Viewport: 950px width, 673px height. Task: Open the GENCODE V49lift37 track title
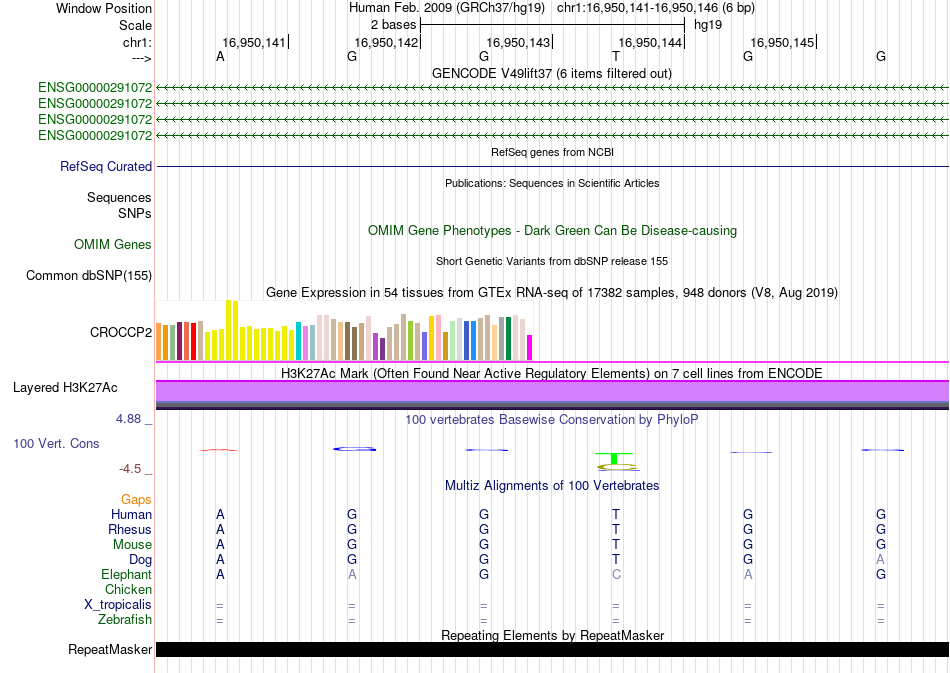pos(551,73)
